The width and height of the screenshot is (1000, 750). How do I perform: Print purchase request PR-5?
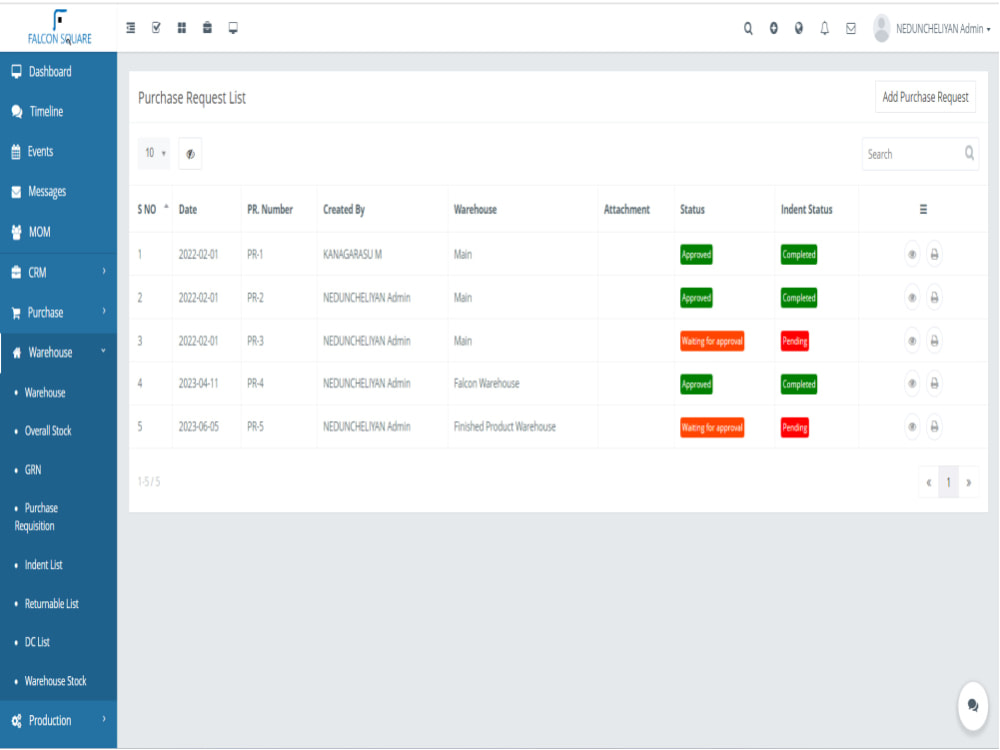[x=934, y=427]
